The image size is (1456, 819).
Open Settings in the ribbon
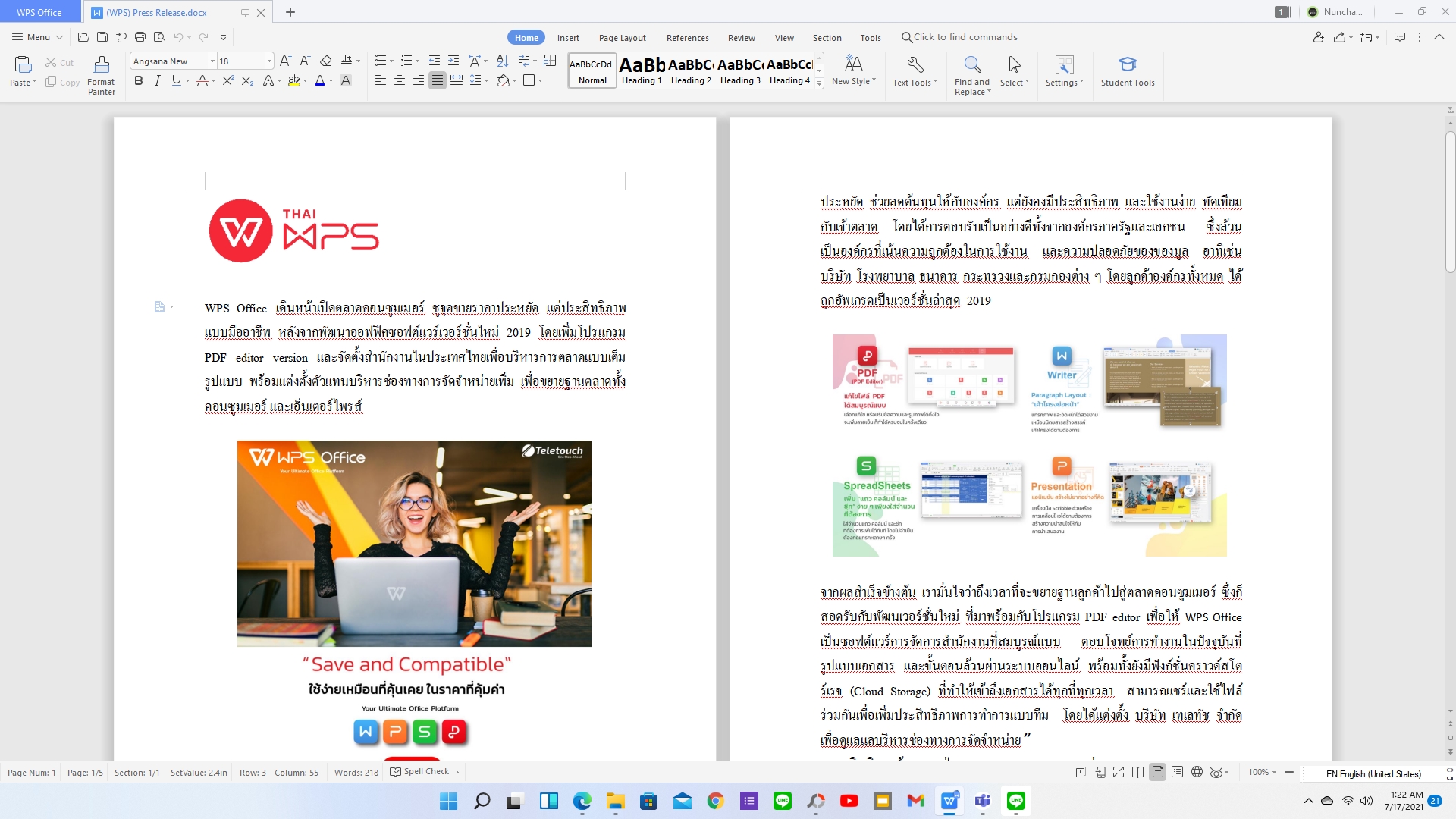point(1065,71)
